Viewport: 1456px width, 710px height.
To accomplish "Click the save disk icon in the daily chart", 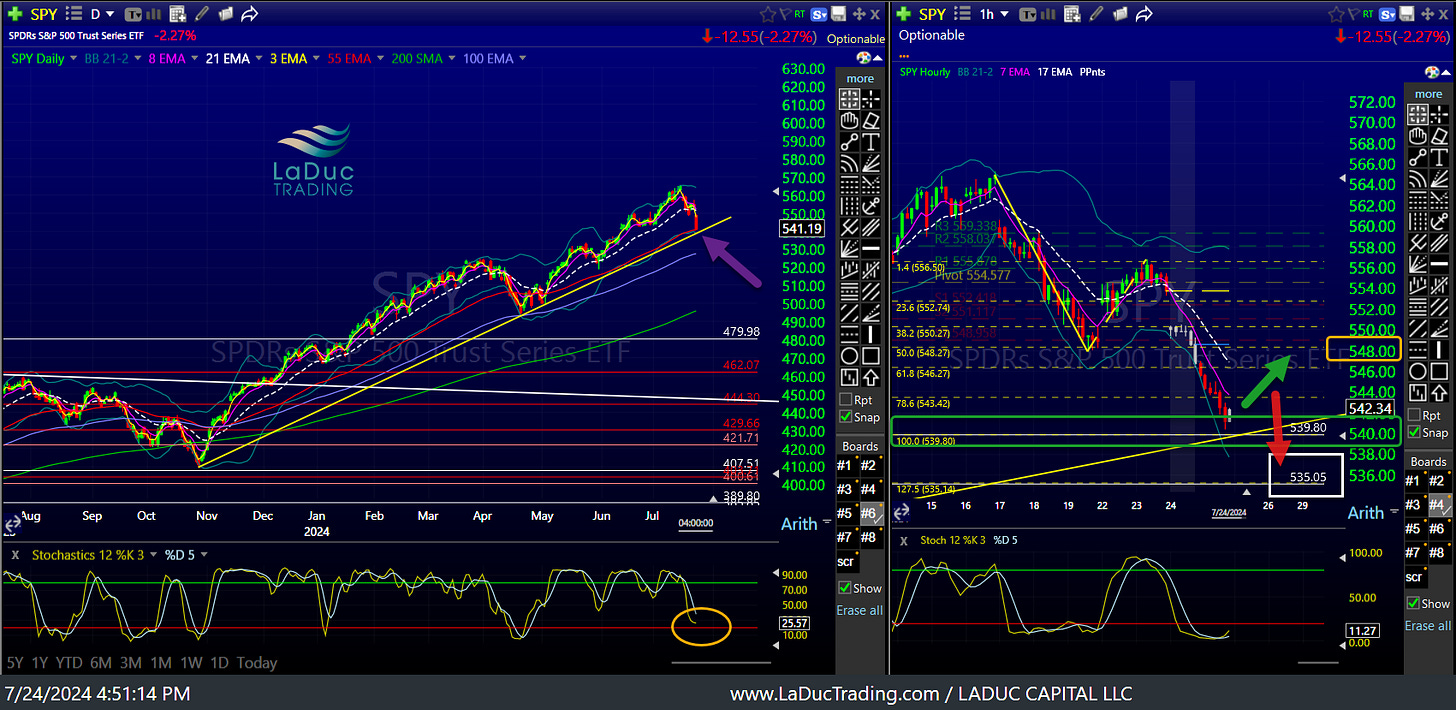I will [x=838, y=13].
